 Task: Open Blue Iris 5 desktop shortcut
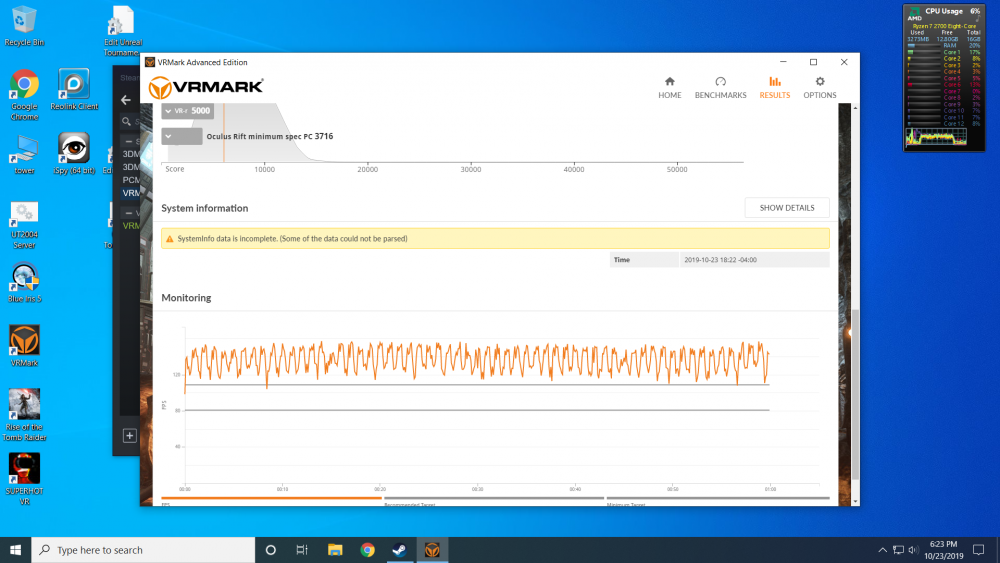click(24, 283)
